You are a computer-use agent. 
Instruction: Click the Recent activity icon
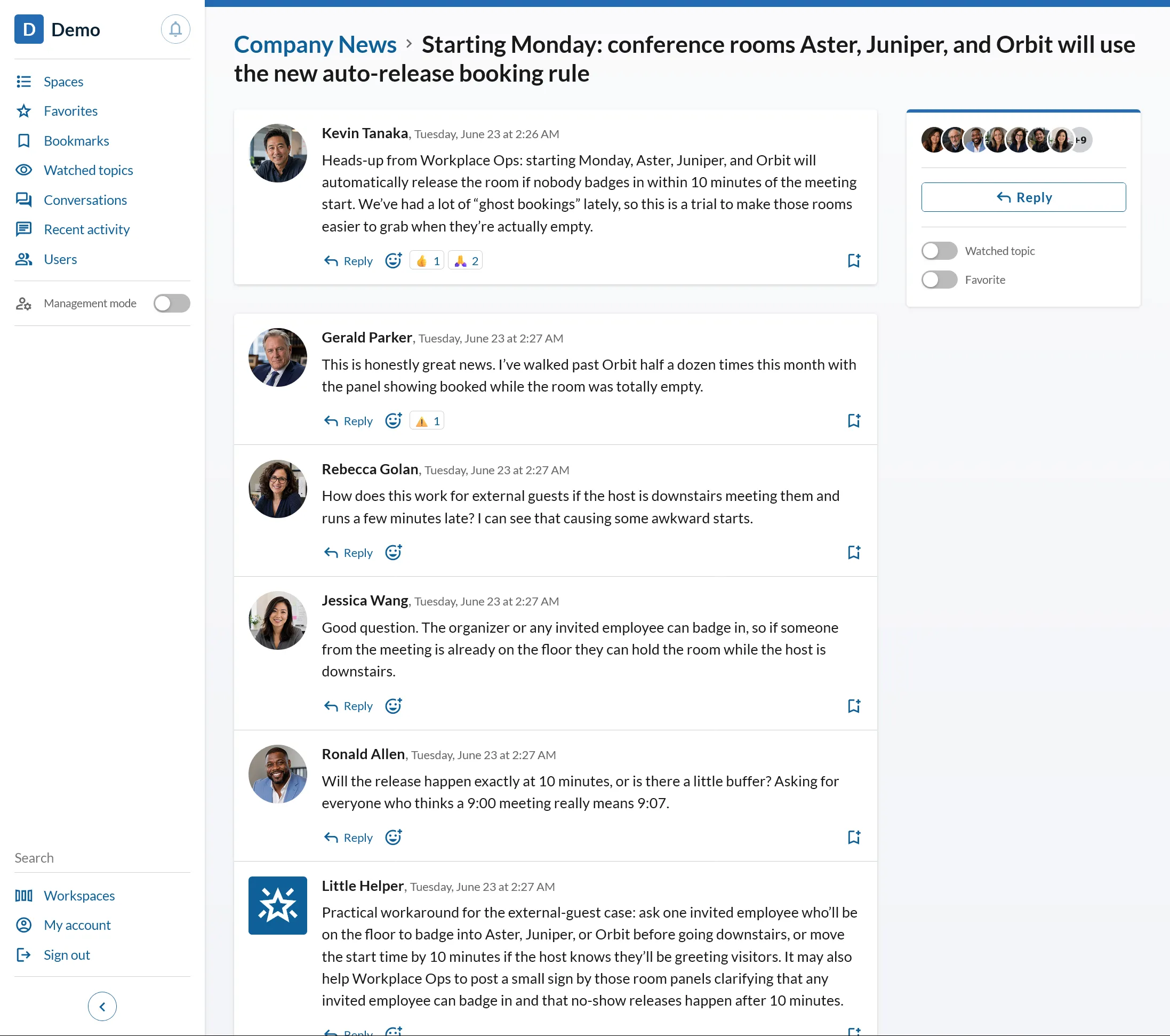tap(23, 229)
